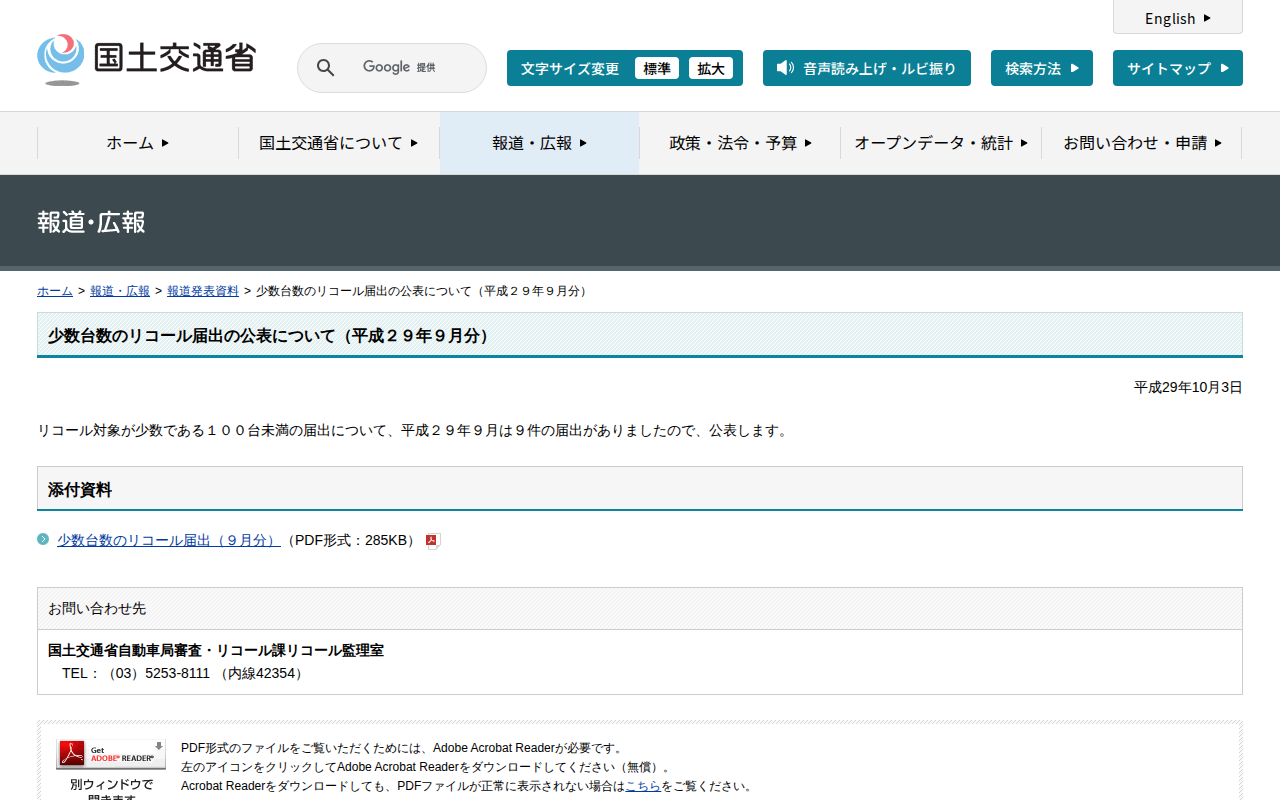Image resolution: width=1280 pixels, height=800 pixels.
Task: Open 少数台数のリコール届出（９月分） PDF link
Action: pos(168,540)
